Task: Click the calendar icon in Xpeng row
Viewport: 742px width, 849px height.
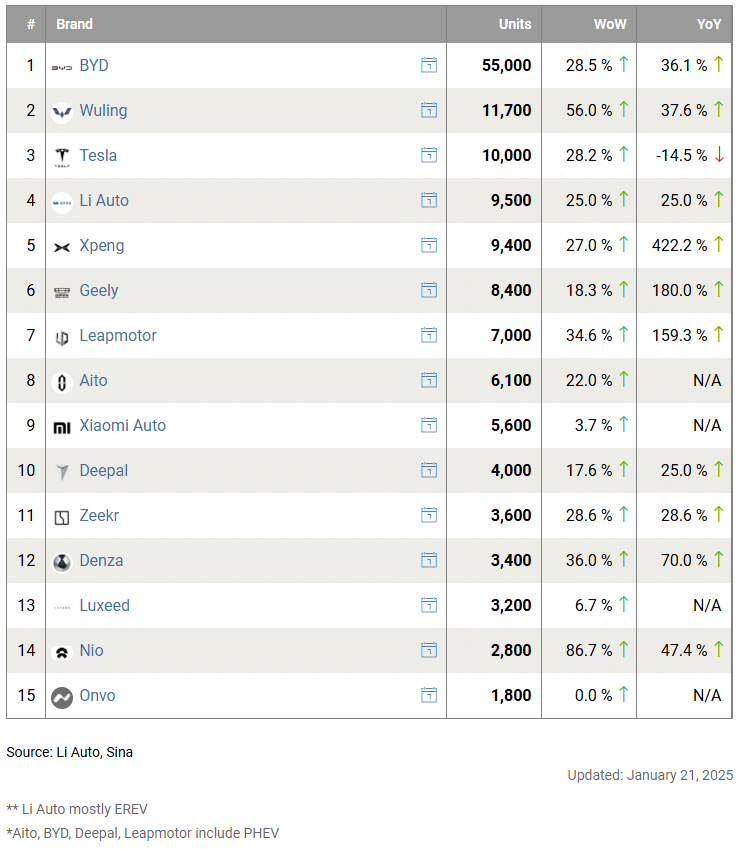Action: (429, 245)
